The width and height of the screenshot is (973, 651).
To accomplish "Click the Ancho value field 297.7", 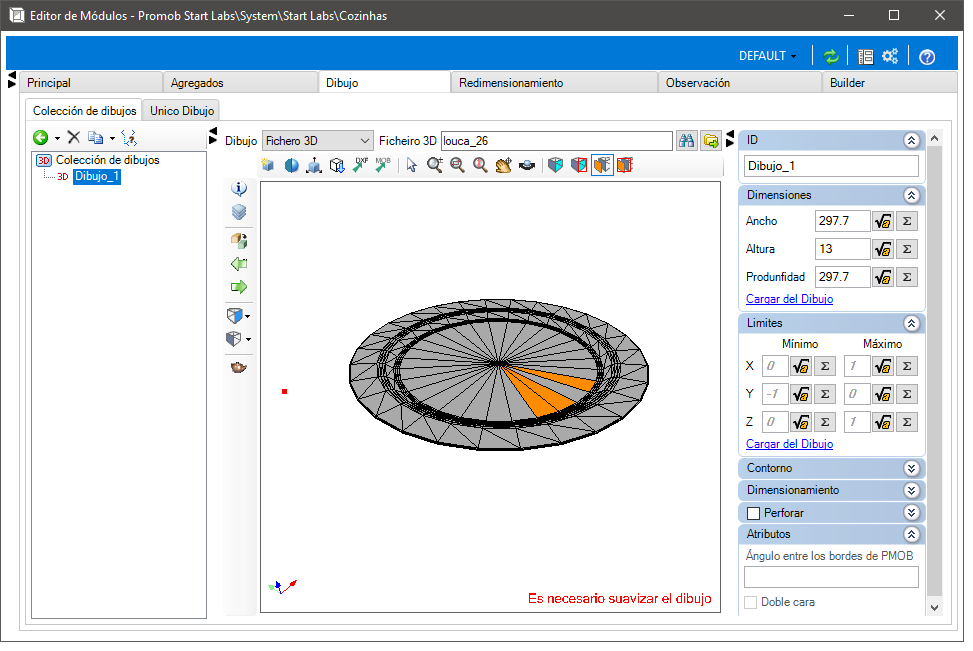I will coord(842,221).
